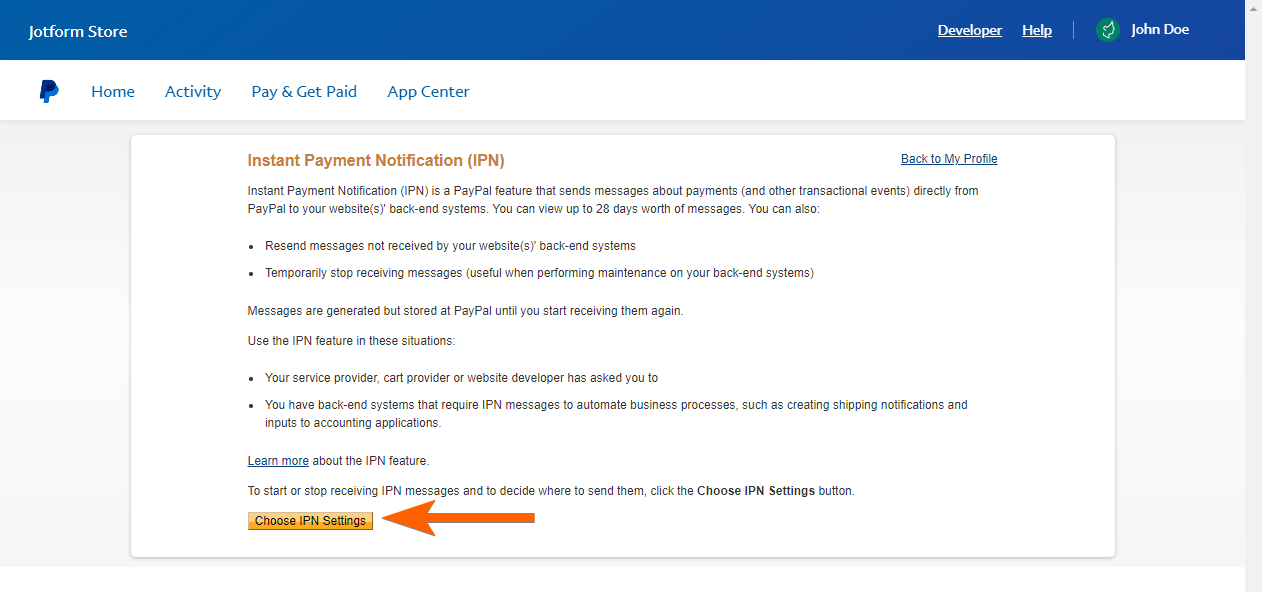Click the Instant Payment Notification heading
1262x592 pixels.
click(375, 160)
